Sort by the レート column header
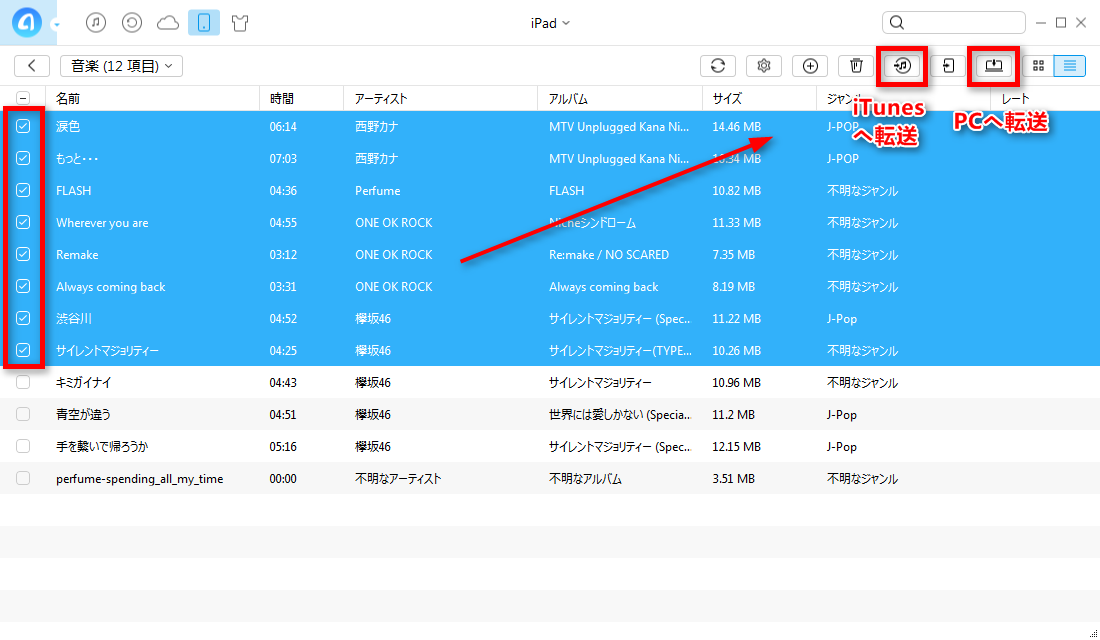 [x=1045, y=98]
